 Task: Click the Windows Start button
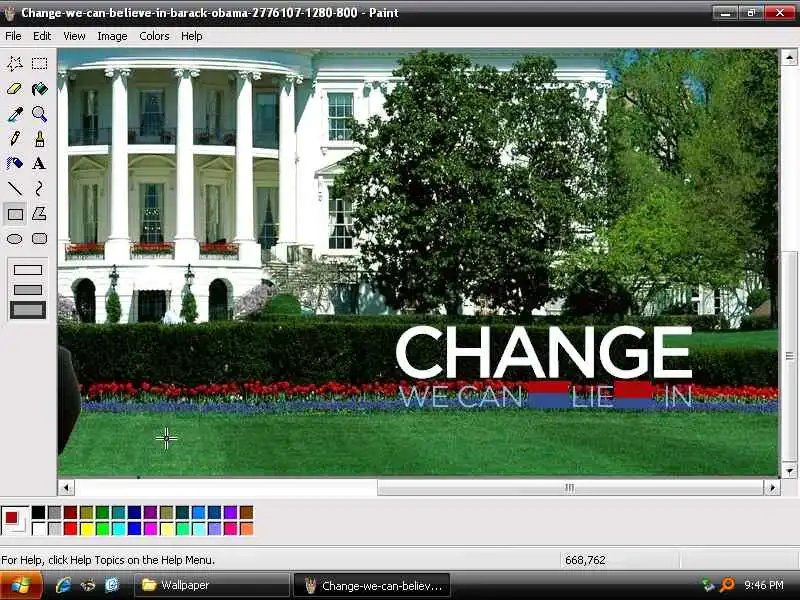[x=21, y=585]
